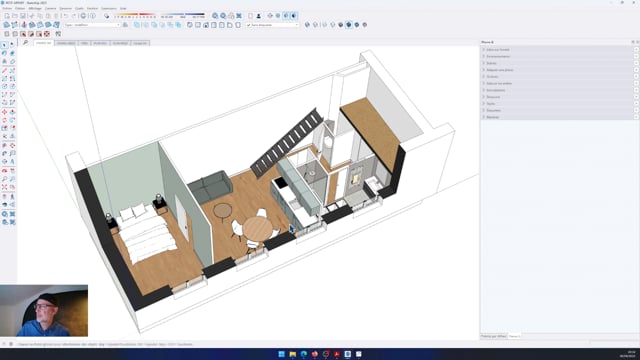This screenshot has height=360, width=640.
Task: Select the Tape Measure tool
Action: coord(4,145)
